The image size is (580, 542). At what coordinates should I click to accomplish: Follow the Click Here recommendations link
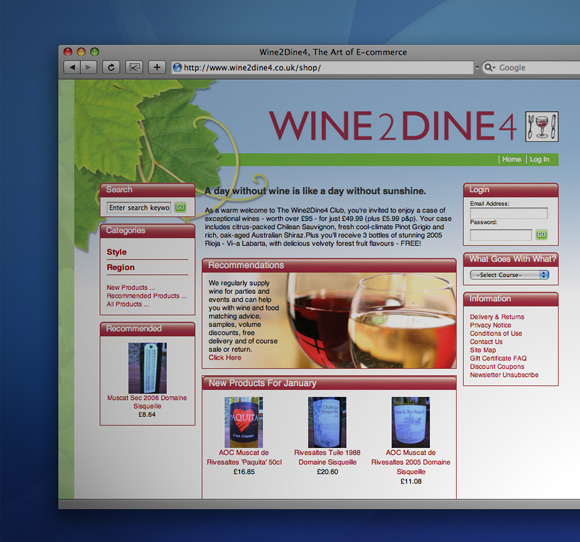225,357
